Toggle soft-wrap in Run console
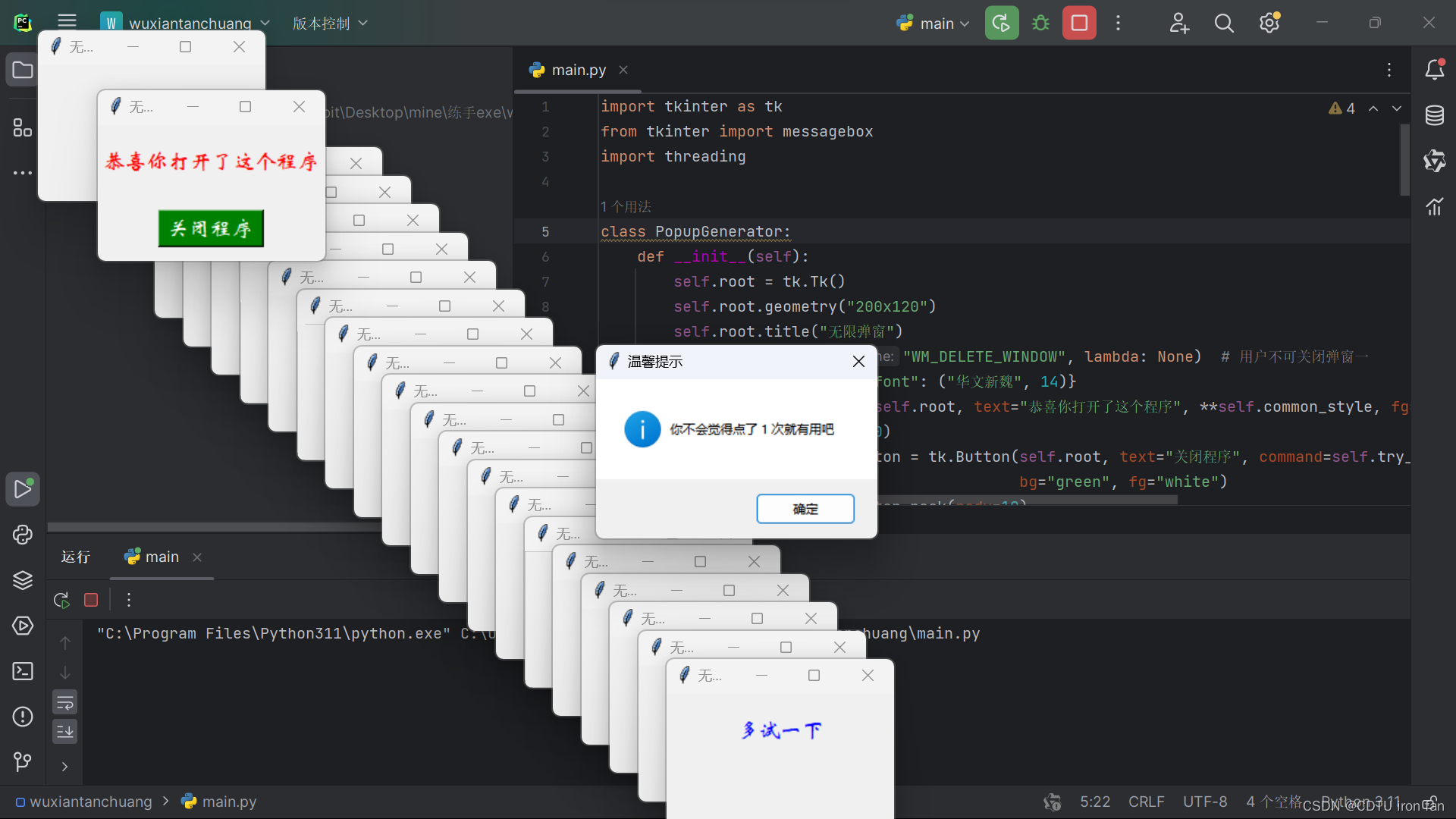This screenshot has height=819, width=1456. pos(65,702)
